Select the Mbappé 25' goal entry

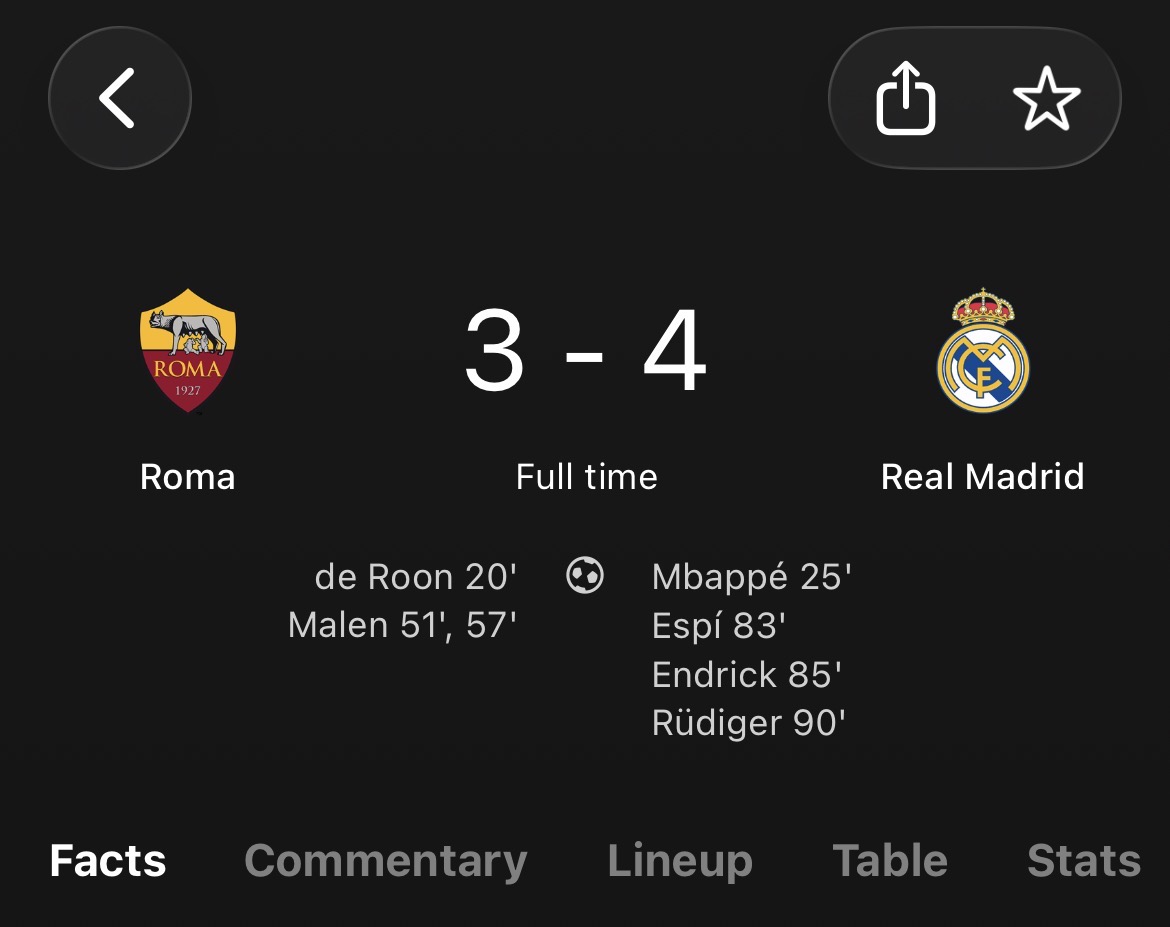pyautogui.click(x=751, y=577)
